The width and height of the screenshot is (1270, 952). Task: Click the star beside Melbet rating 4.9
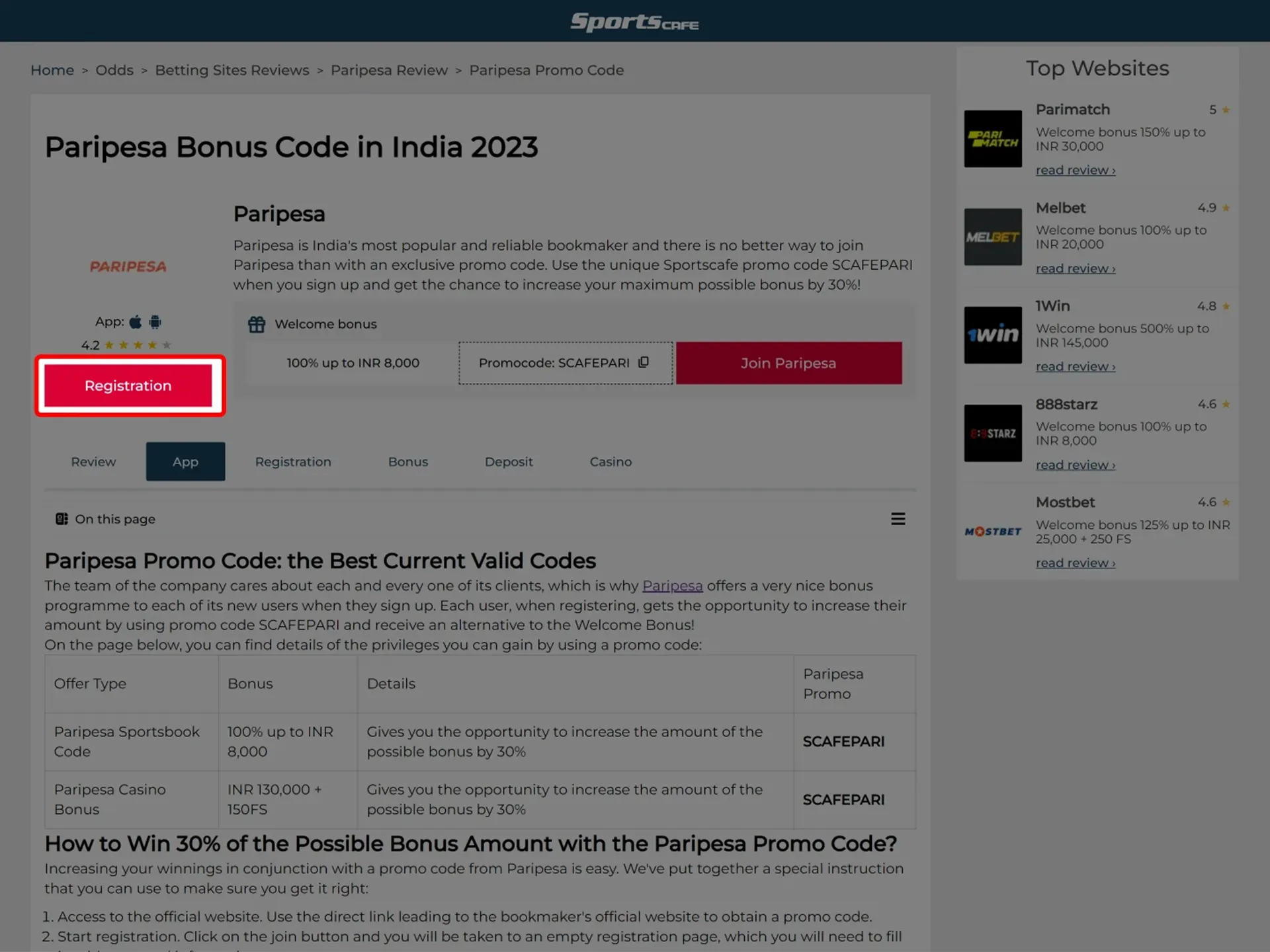click(1226, 208)
